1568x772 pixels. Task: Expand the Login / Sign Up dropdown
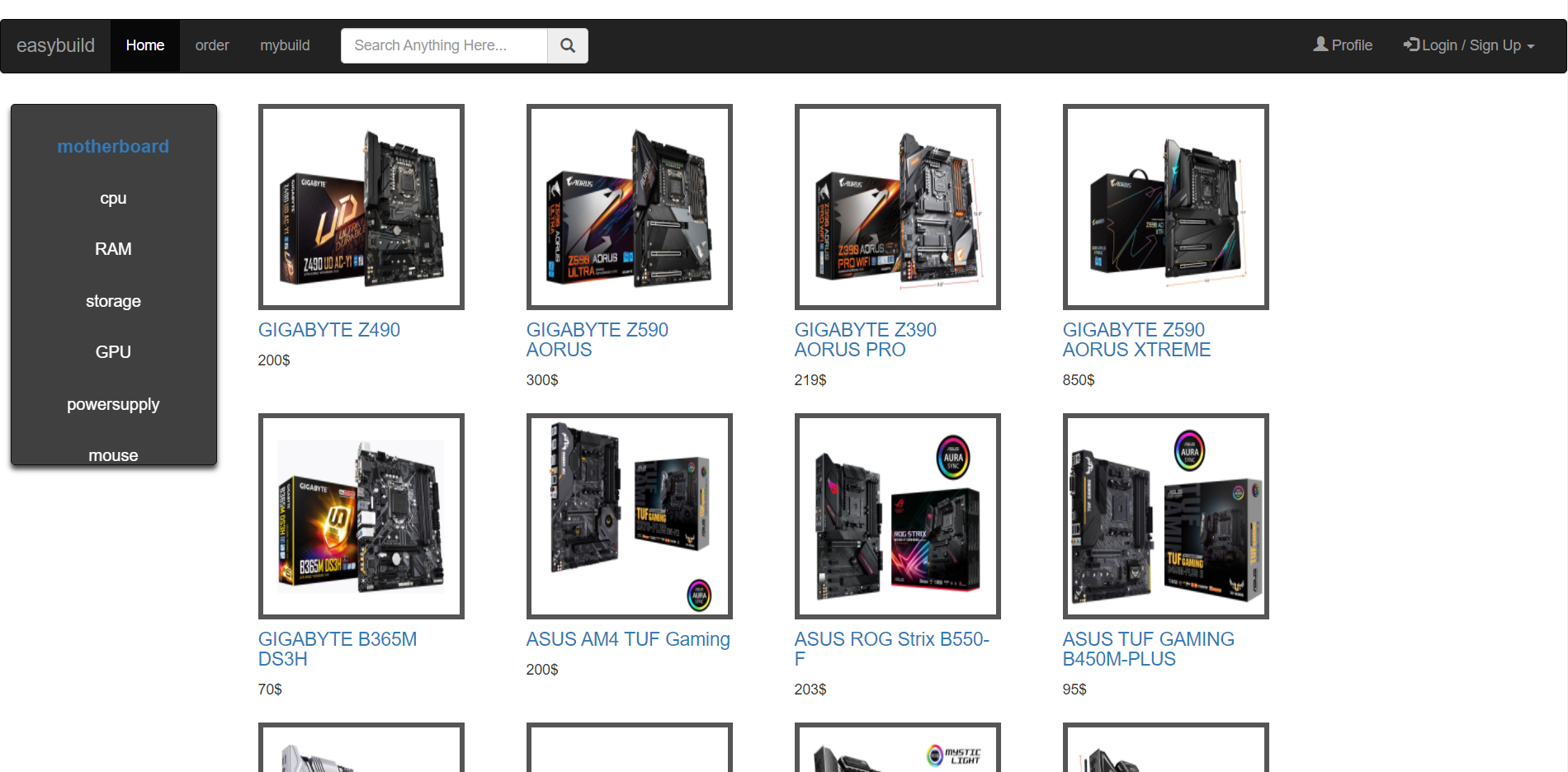(x=1469, y=45)
